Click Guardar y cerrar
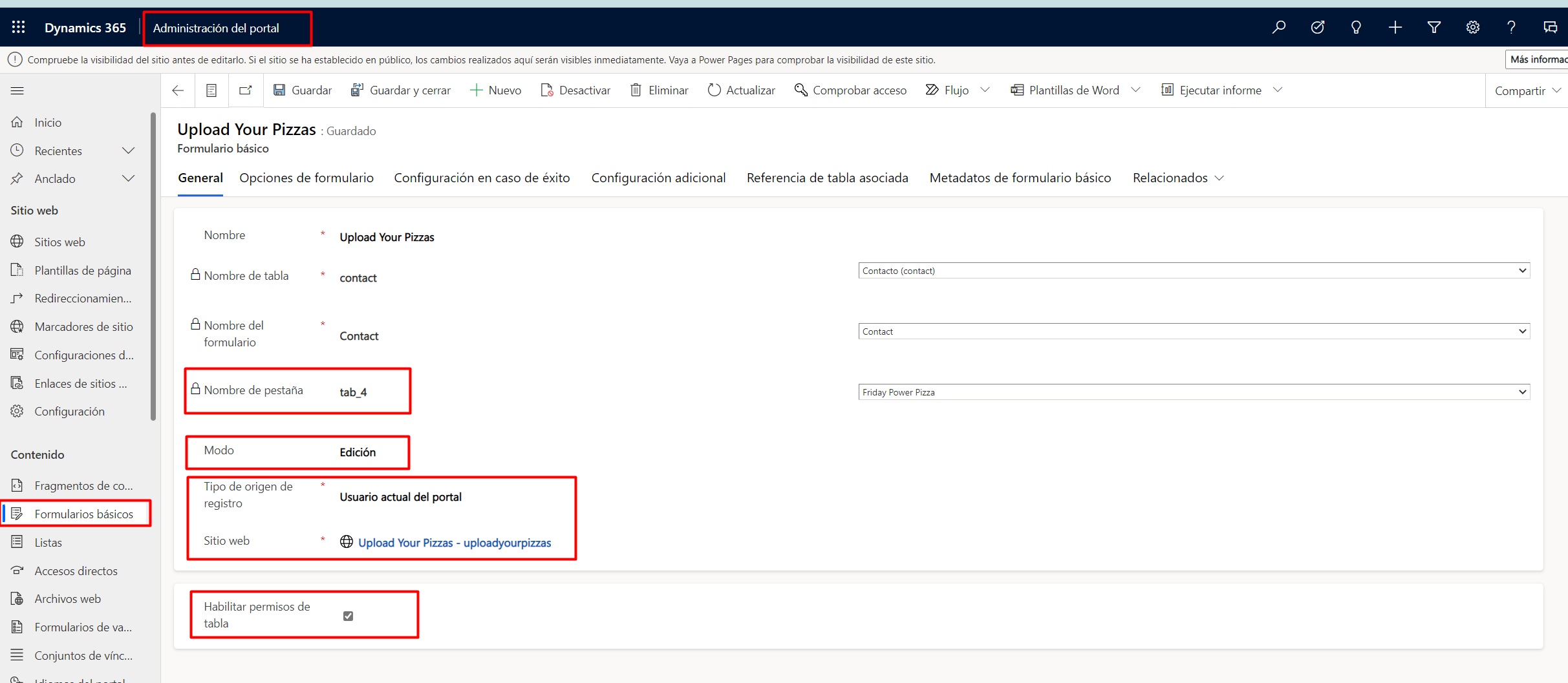Image resolution: width=1568 pixels, height=683 pixels. [x=400, y=90]
